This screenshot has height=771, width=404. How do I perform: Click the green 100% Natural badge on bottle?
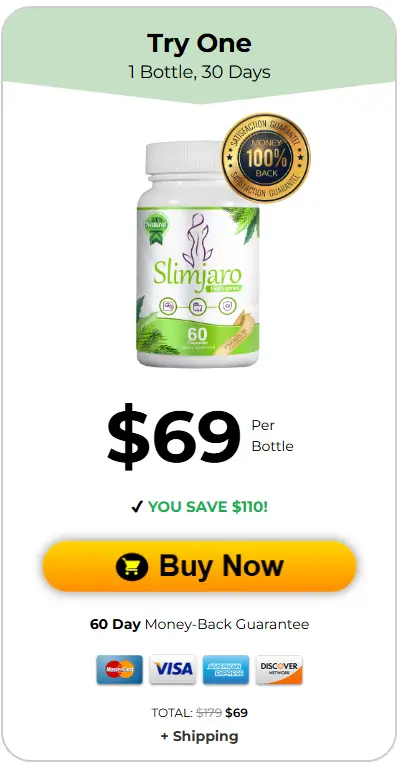pyautogui.click(x=156, y=224)
